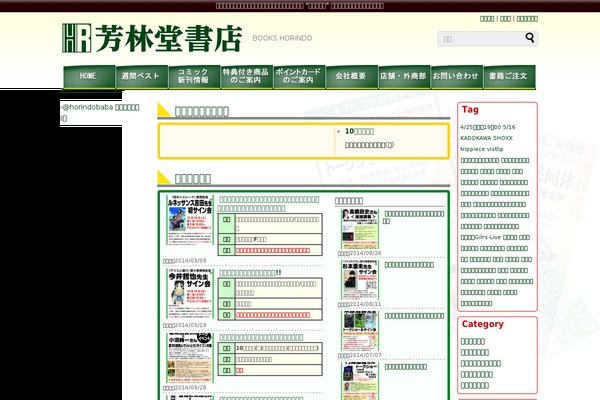Open the 会社概要 menu tab
The image size is (600, 400).
coord(351,77)
